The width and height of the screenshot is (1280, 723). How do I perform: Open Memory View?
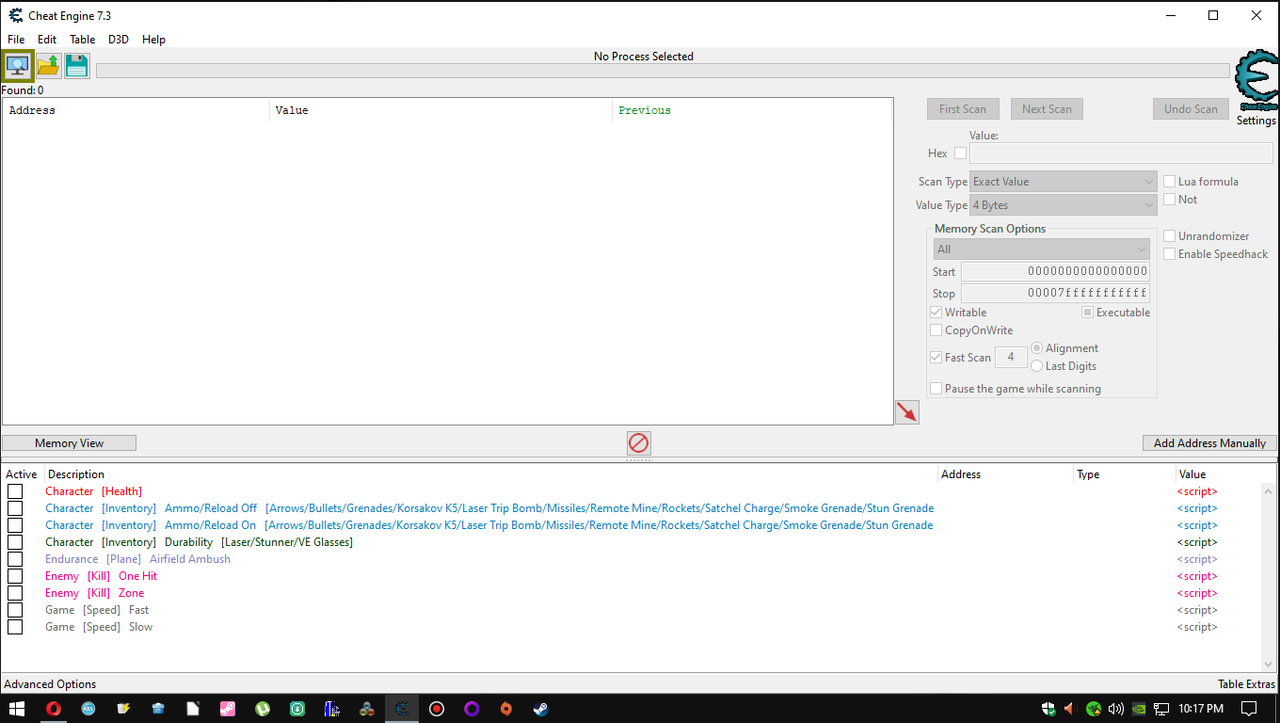[x=69, y=443]
